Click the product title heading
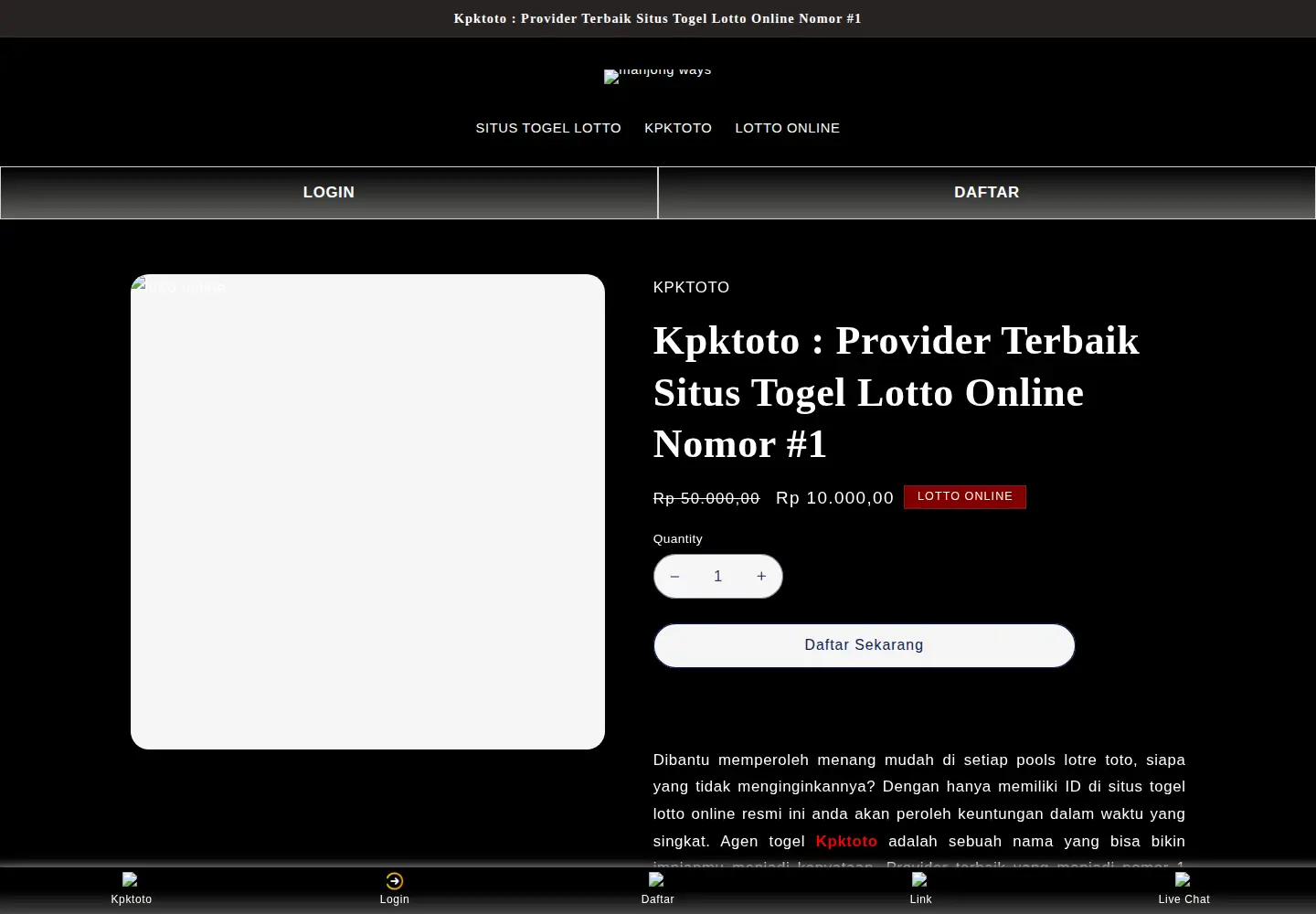Screen dimensions: 1316x914 (x=896, y=392)
